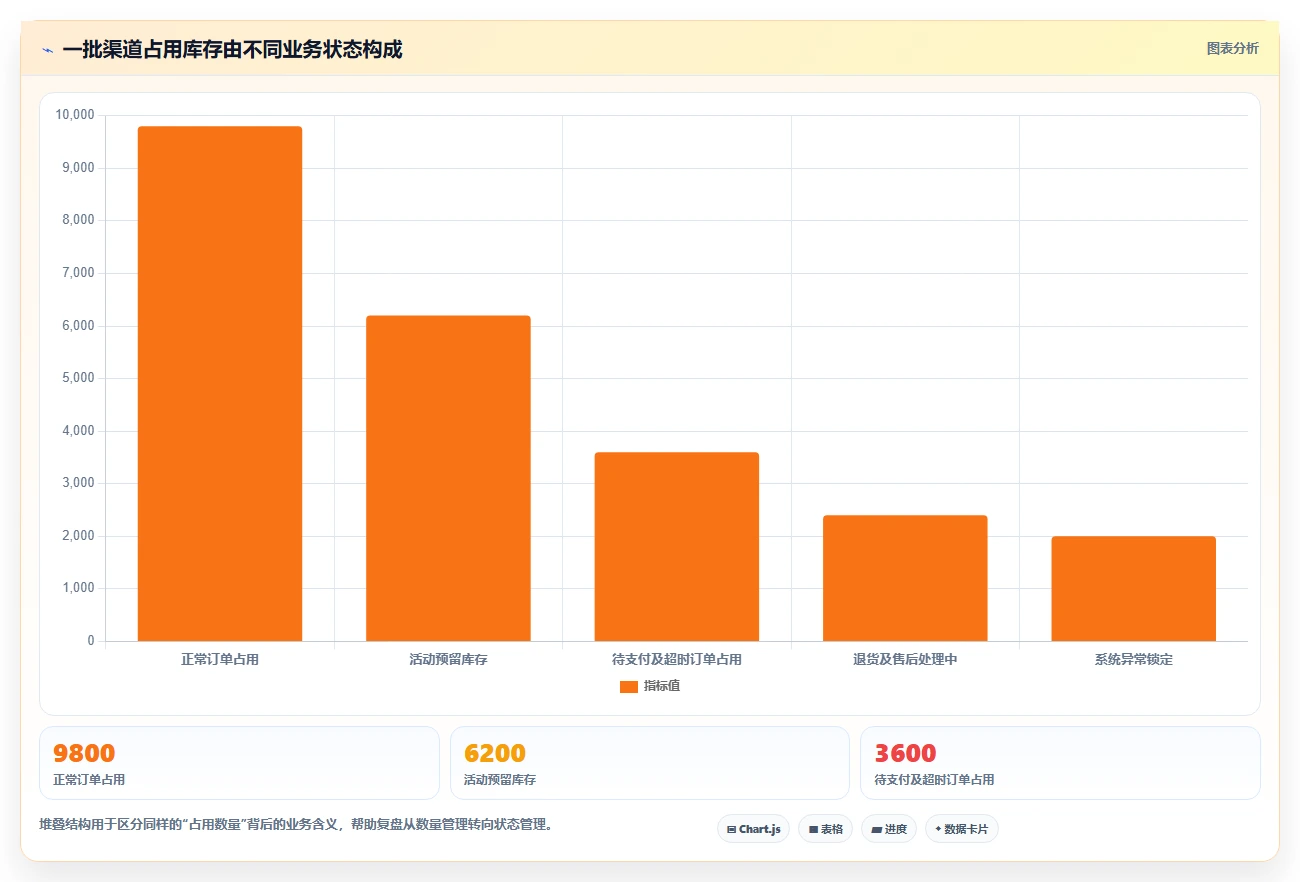Open the 9800 正常订单占用 card
This screenshot has width=1300, height=882.
[x=239, y=763]
